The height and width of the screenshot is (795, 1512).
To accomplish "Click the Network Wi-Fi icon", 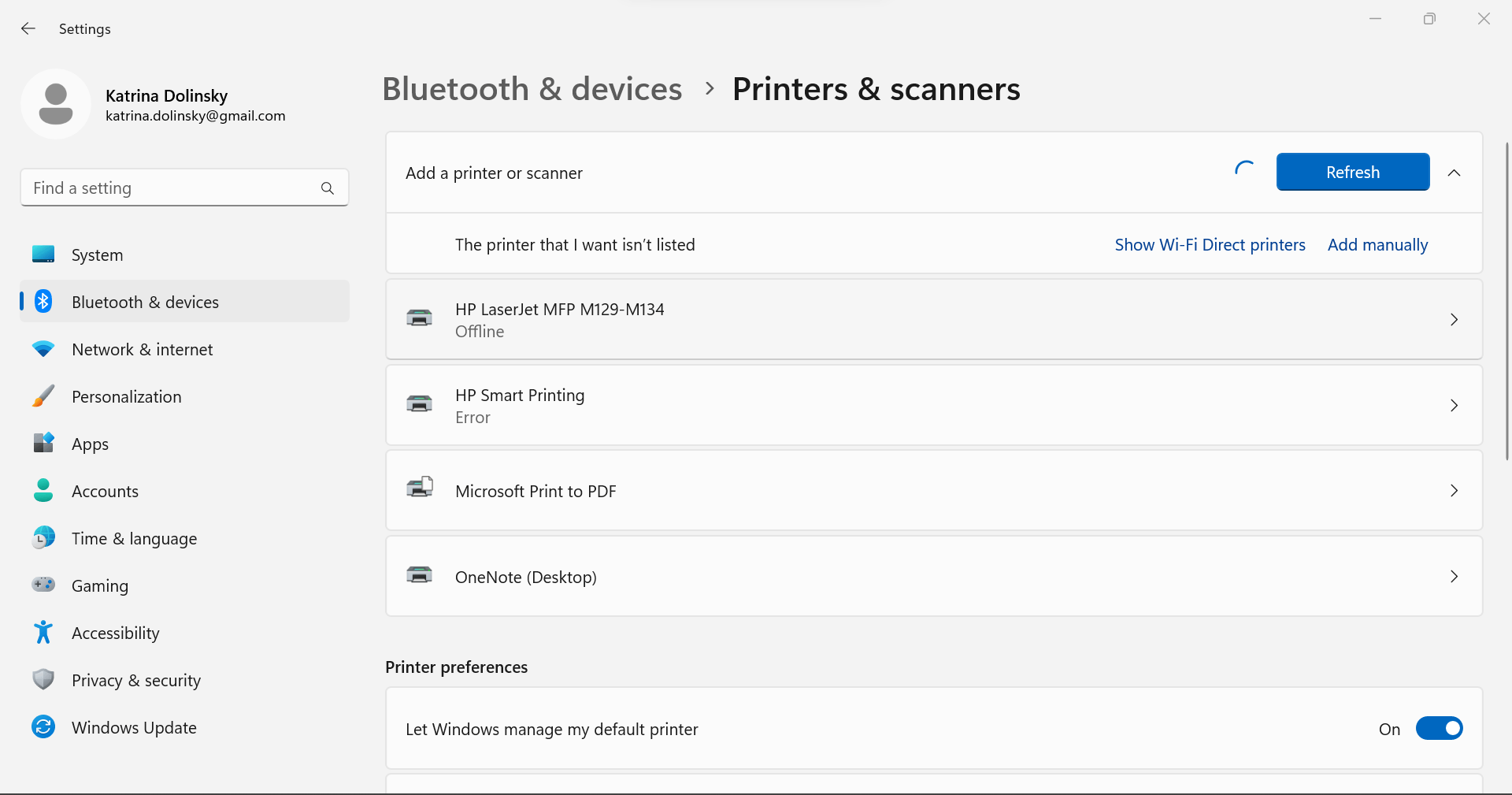I will (x=43, y=348).
